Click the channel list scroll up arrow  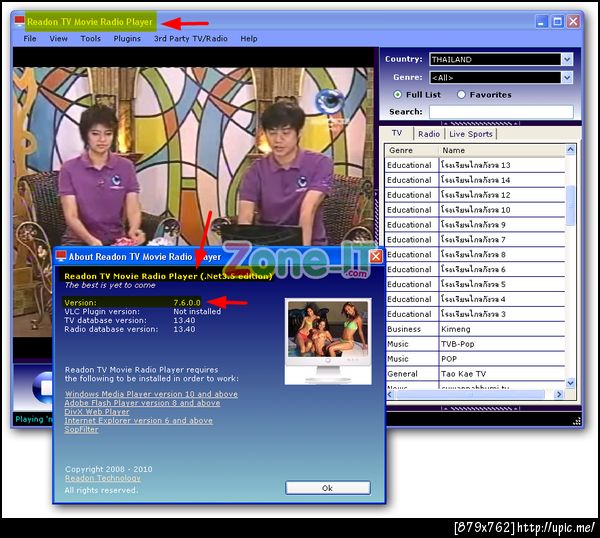(570, 150)
